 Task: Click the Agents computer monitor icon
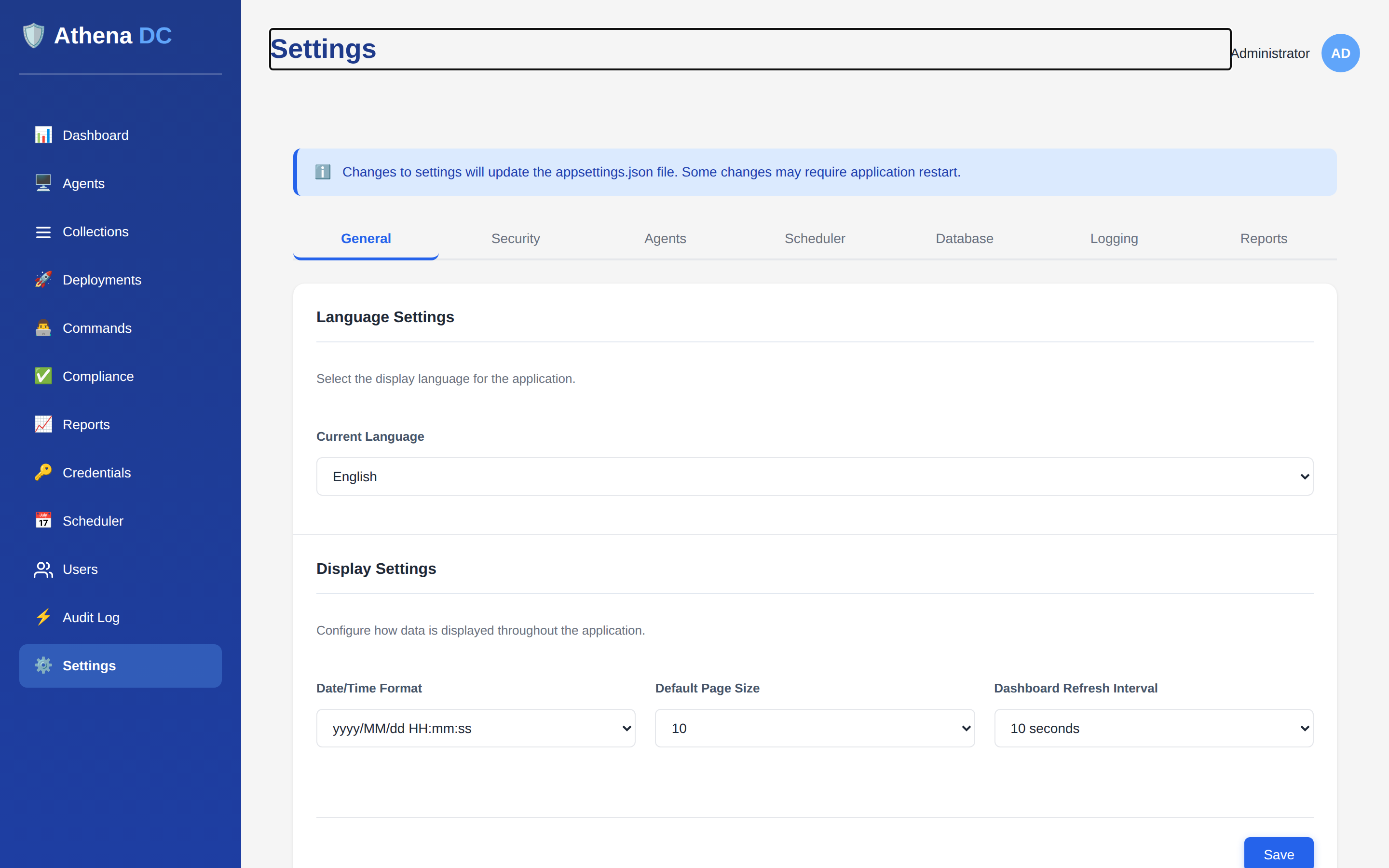pyautogui.click(x=43, y=183)
